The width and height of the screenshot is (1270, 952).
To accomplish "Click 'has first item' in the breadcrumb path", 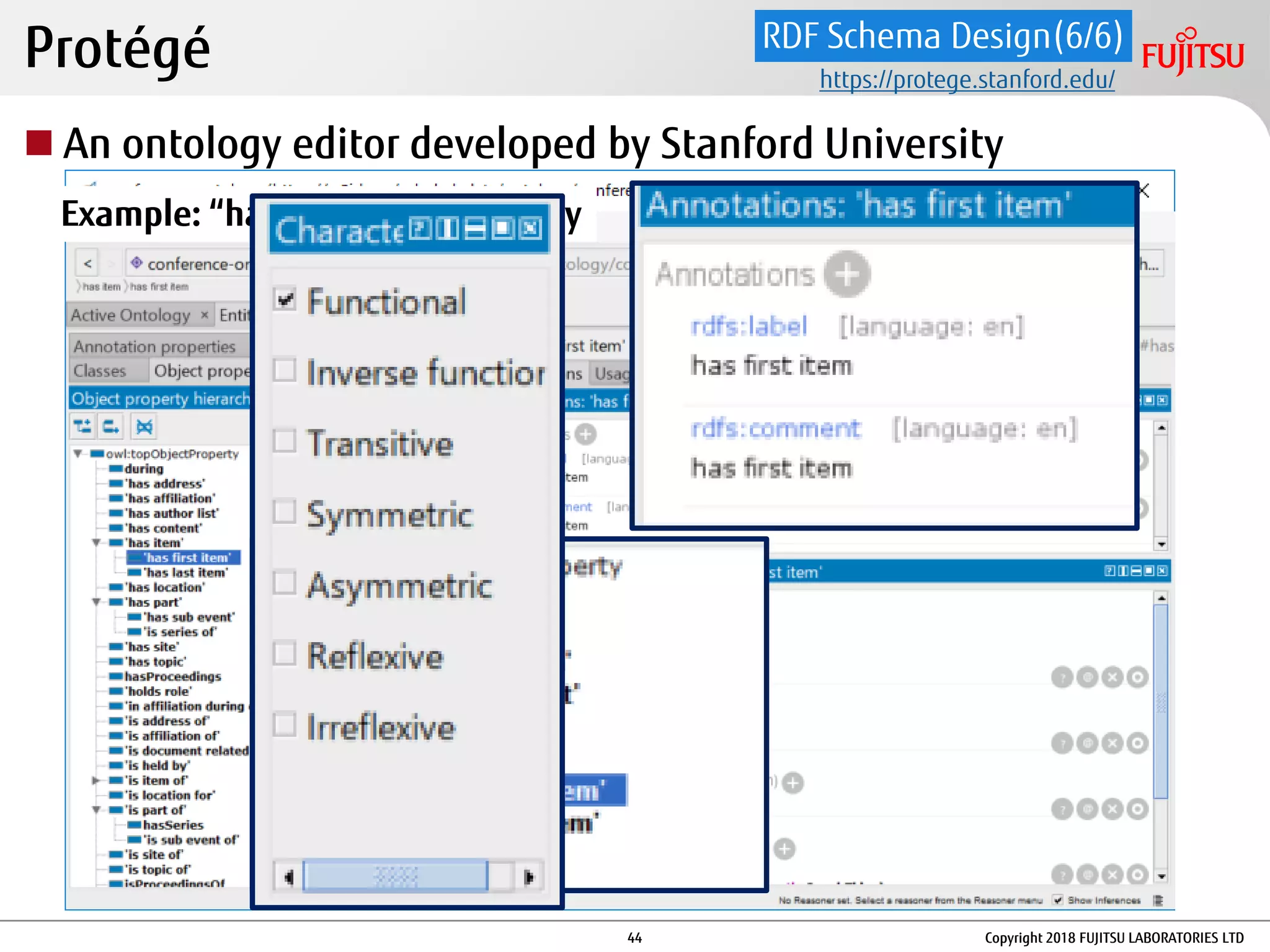I will 159,287.
